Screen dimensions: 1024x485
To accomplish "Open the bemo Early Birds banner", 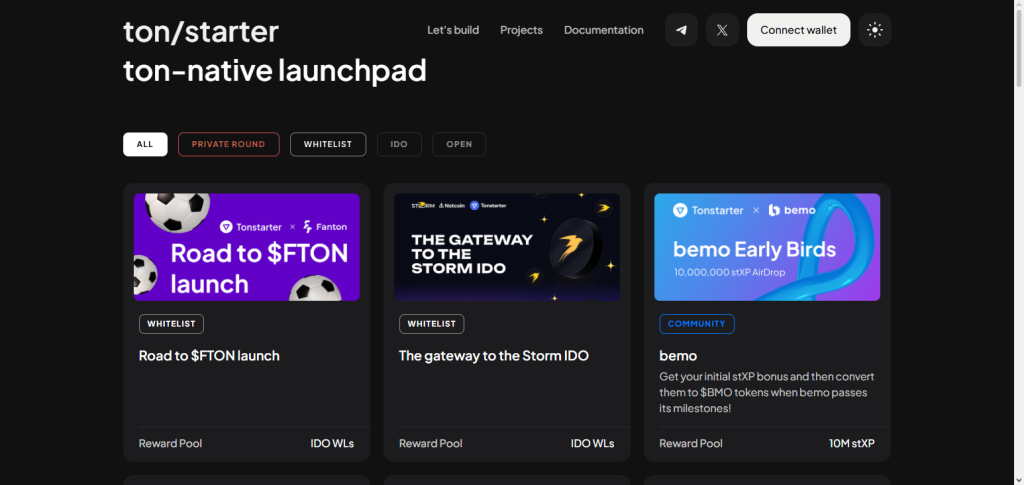I will click(767, 247).
